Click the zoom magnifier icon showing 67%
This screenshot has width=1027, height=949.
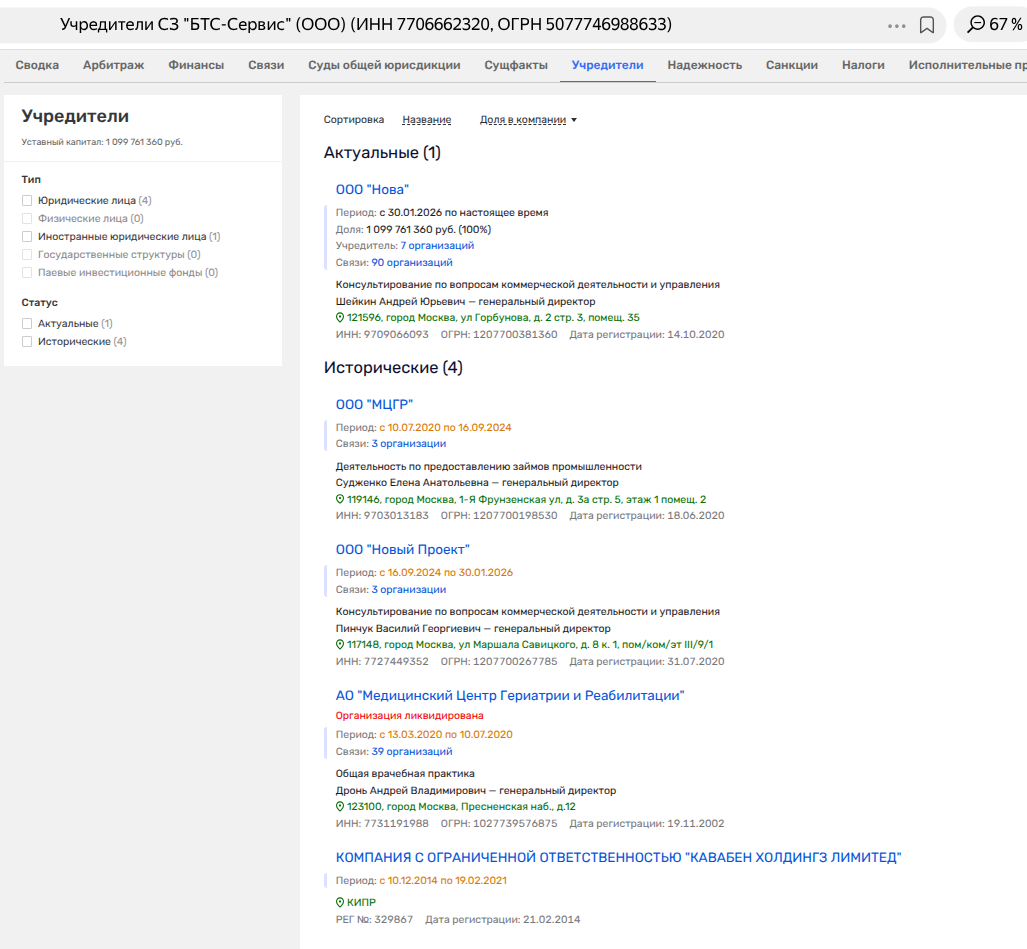coord(976,25)
